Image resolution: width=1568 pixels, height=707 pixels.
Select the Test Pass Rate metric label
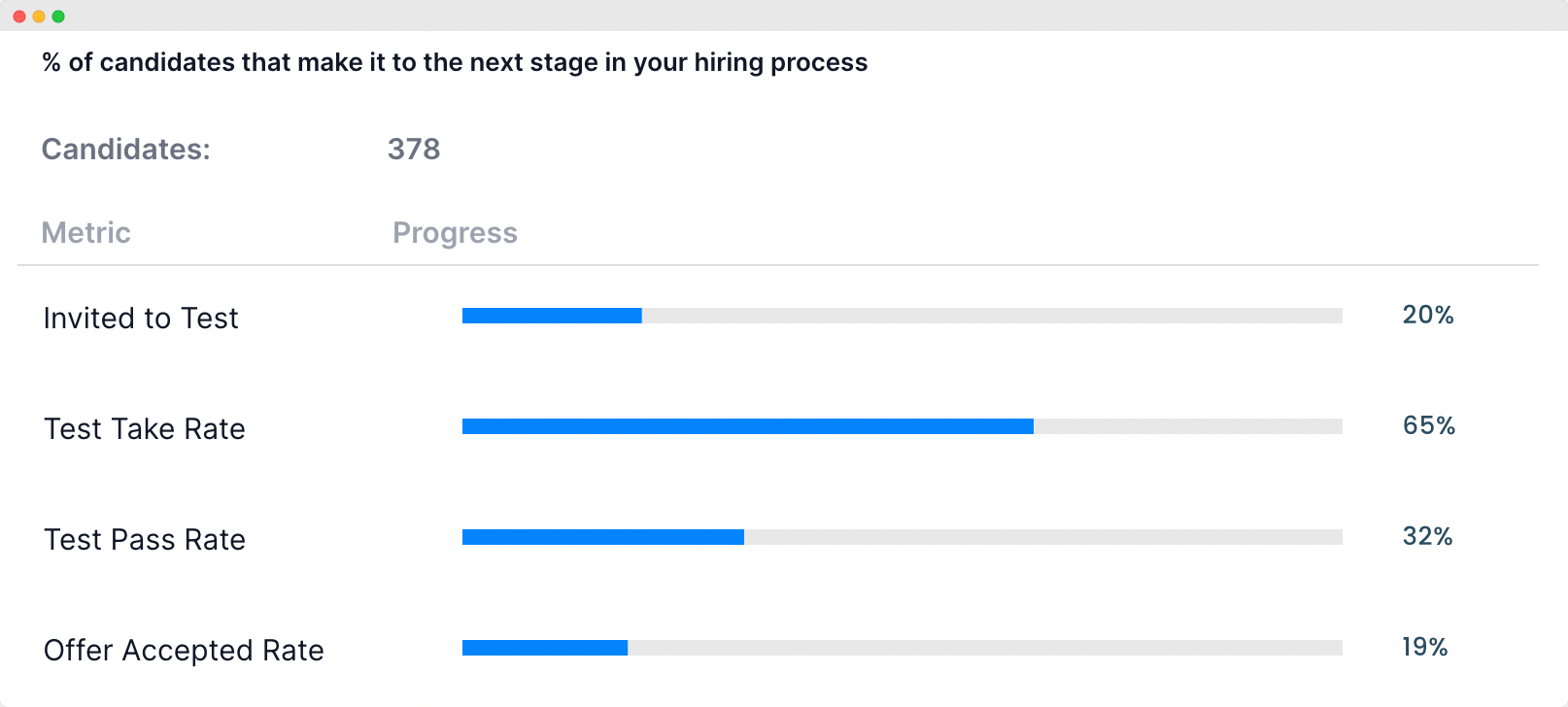pos(145,540)
